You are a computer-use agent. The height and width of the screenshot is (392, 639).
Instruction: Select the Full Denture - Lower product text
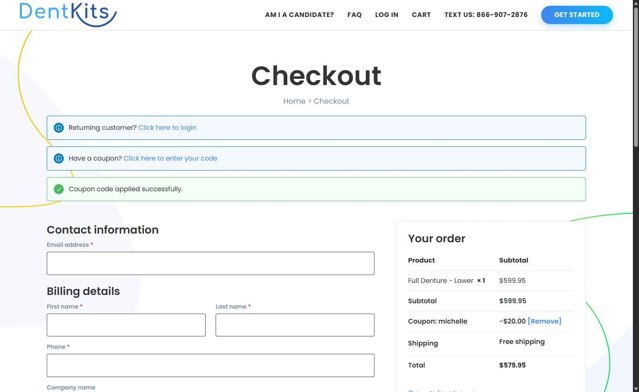tap(441, 280)
